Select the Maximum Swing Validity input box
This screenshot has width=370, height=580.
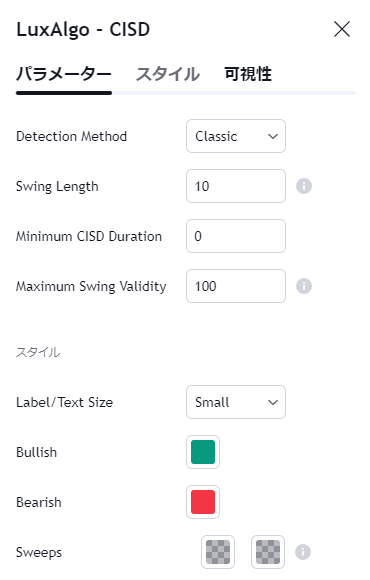(x=236, y=286)
